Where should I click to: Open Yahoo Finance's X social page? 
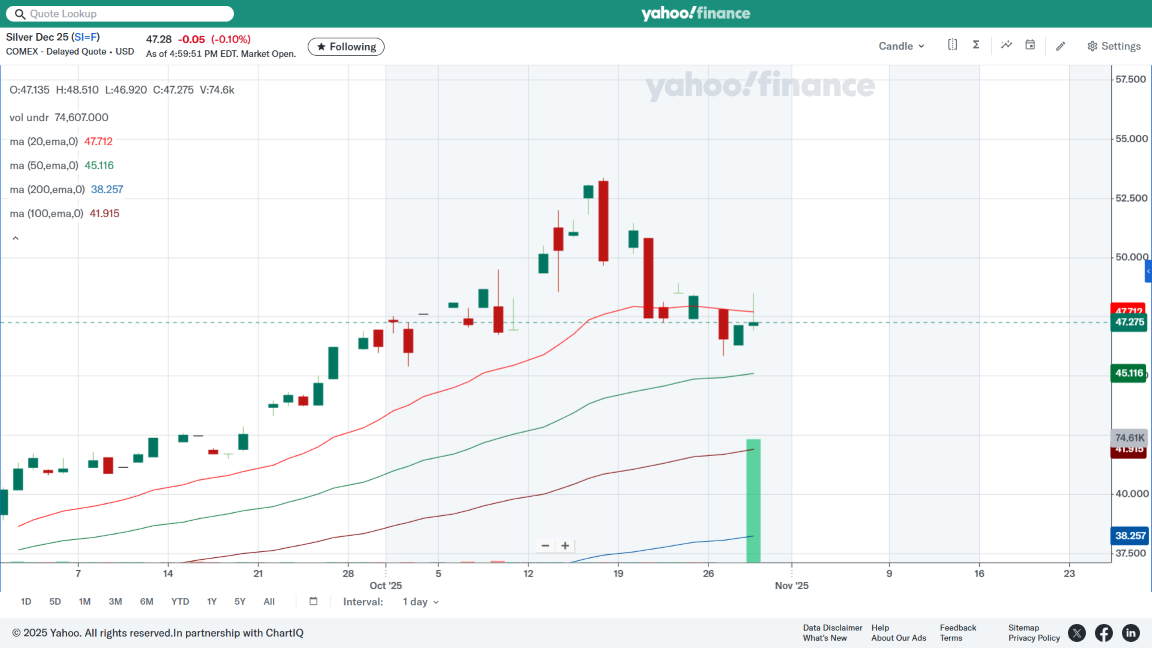1077,633
